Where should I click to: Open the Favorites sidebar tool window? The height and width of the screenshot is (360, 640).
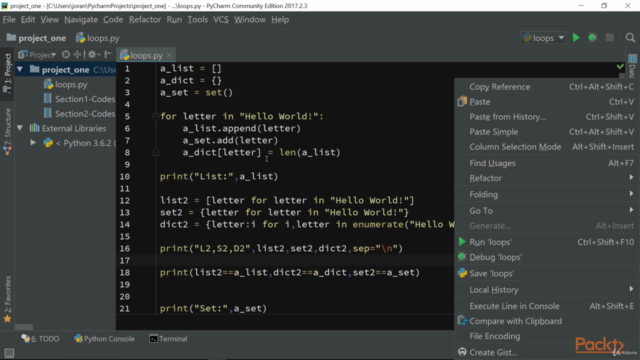pyautogui.click(x=7, y=299)
